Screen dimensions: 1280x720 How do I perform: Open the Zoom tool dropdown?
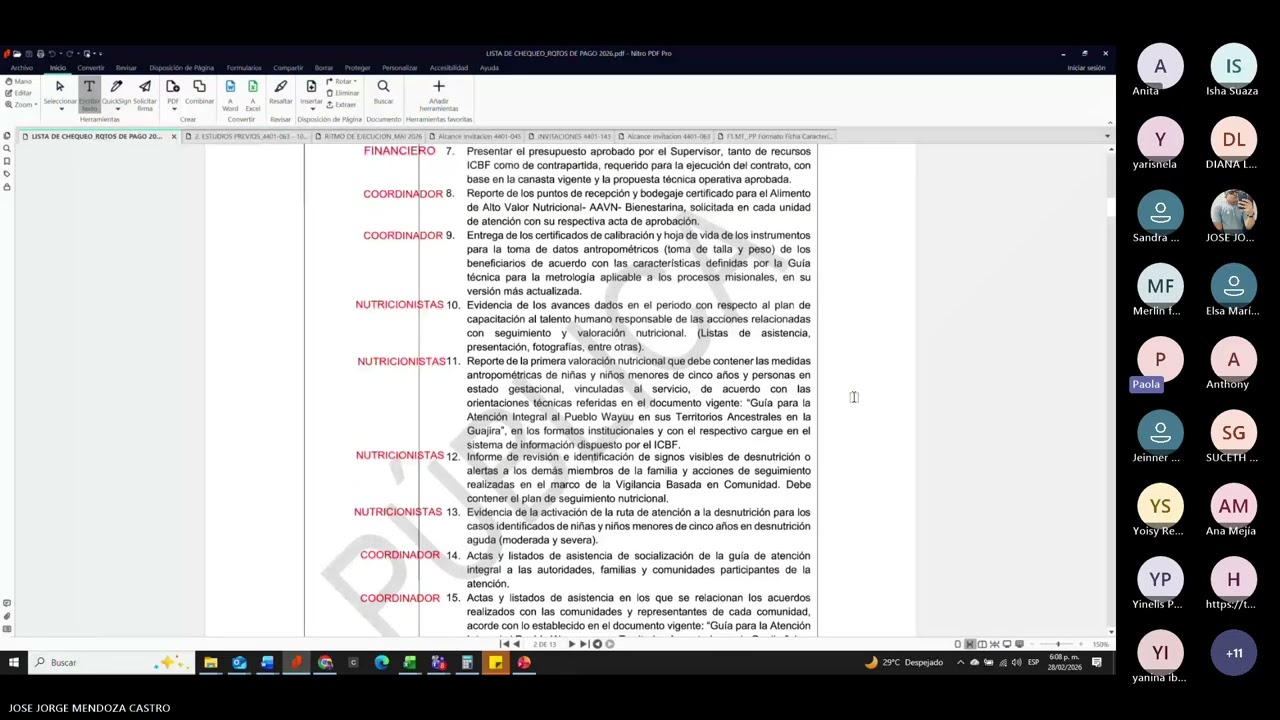pos(21,104)
